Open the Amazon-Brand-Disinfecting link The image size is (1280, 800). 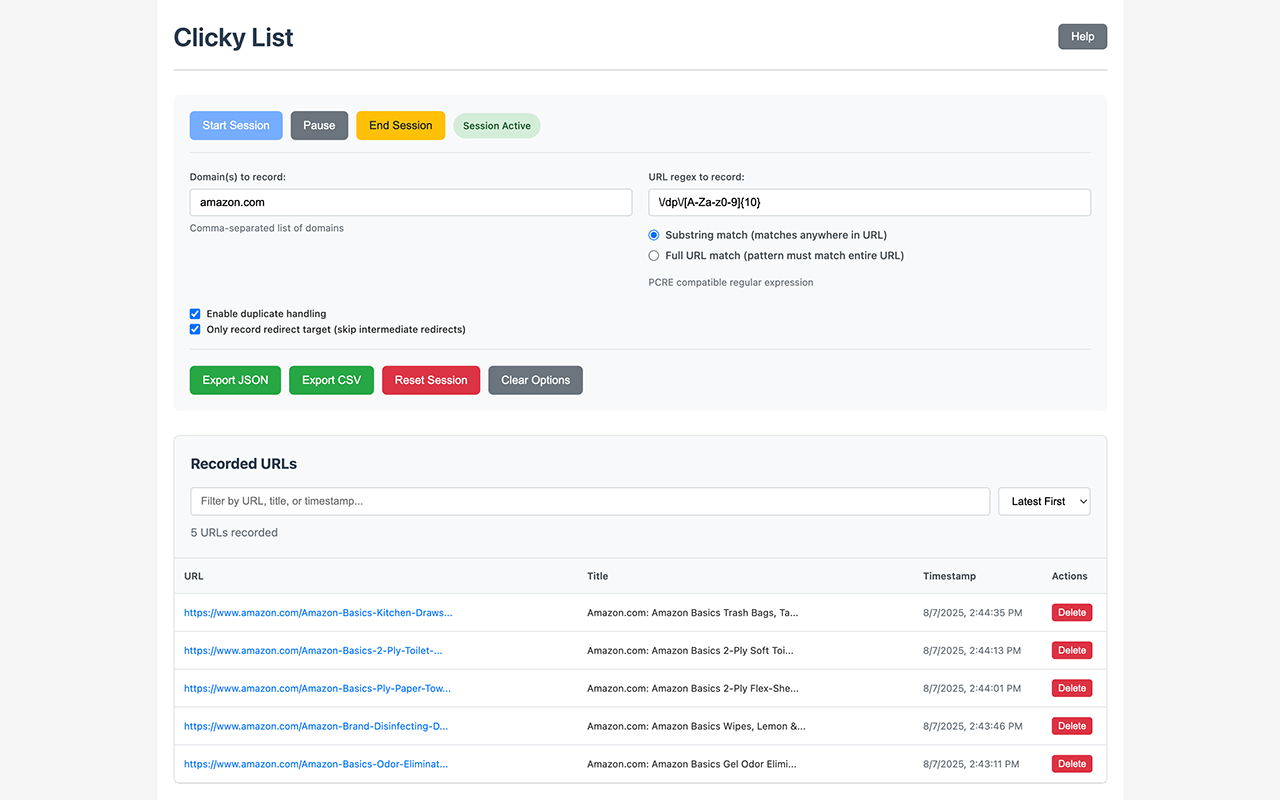(316, 727)
